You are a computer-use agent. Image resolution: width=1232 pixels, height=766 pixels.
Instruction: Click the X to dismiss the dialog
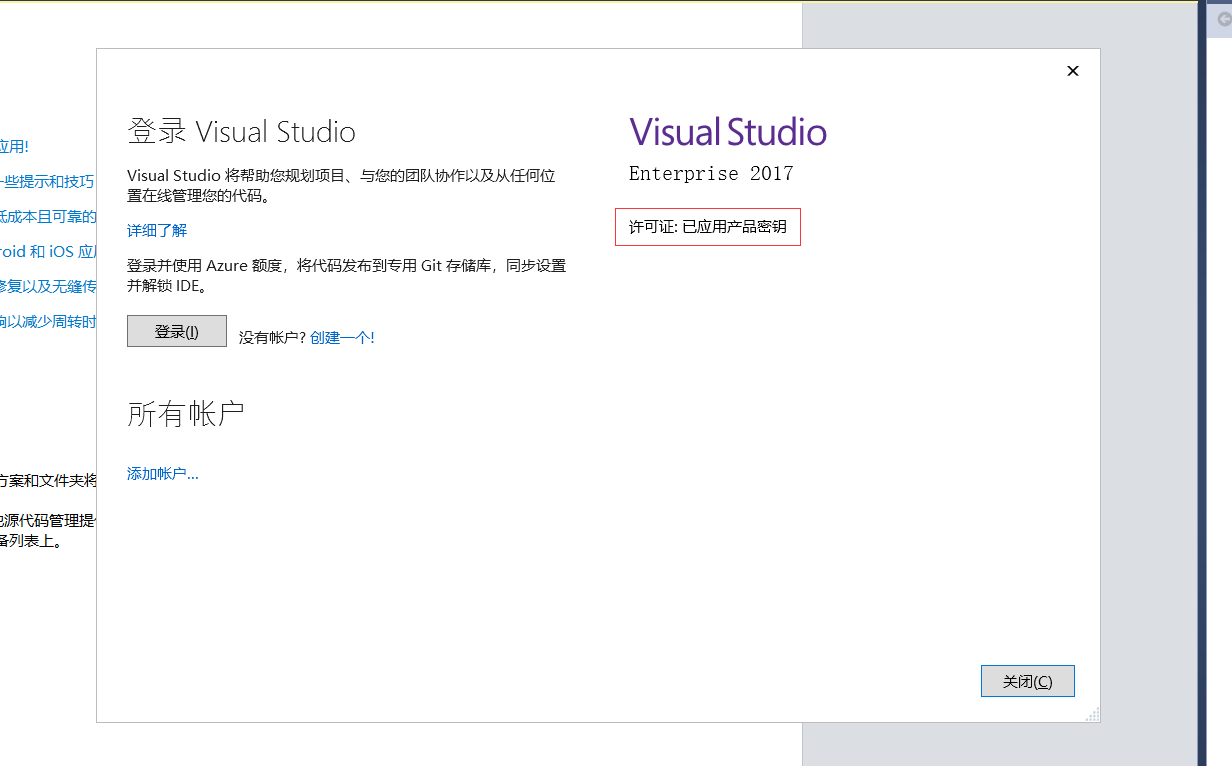tap(1072, 70)
